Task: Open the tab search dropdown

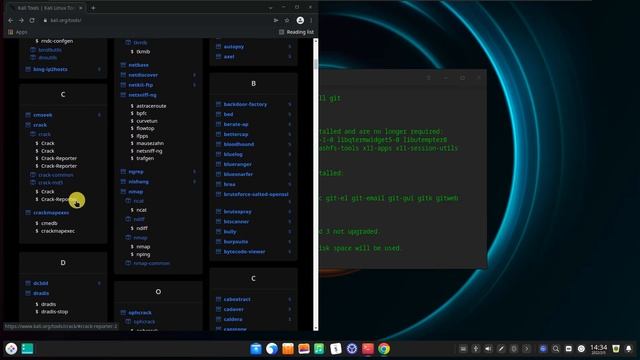Action: click(x=270, y=8)
